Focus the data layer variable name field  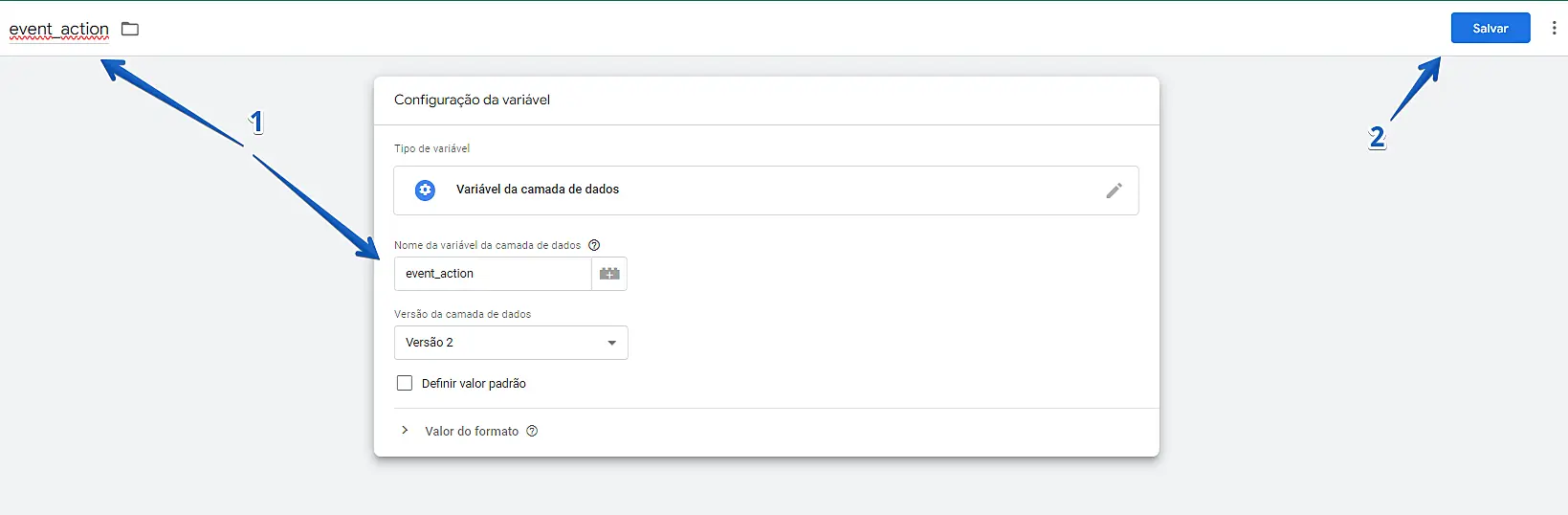click(493, 274)
